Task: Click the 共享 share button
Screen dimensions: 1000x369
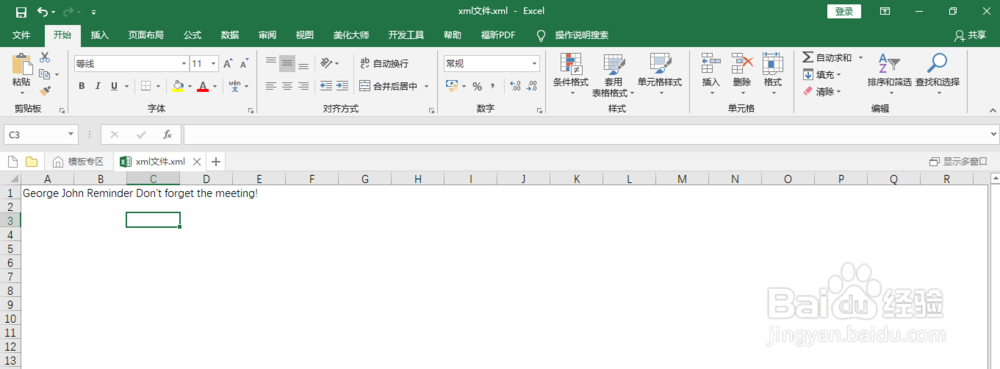Action: click(970, 35)
